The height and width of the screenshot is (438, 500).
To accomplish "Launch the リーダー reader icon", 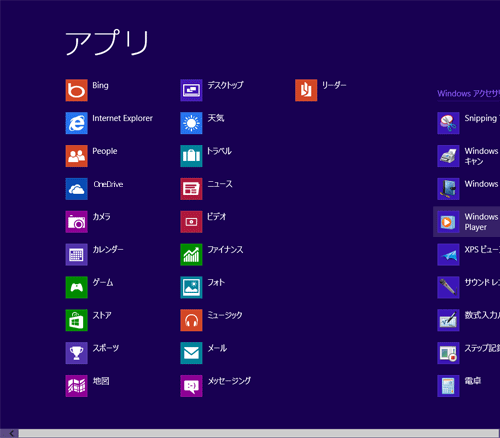I will point(306,90).
